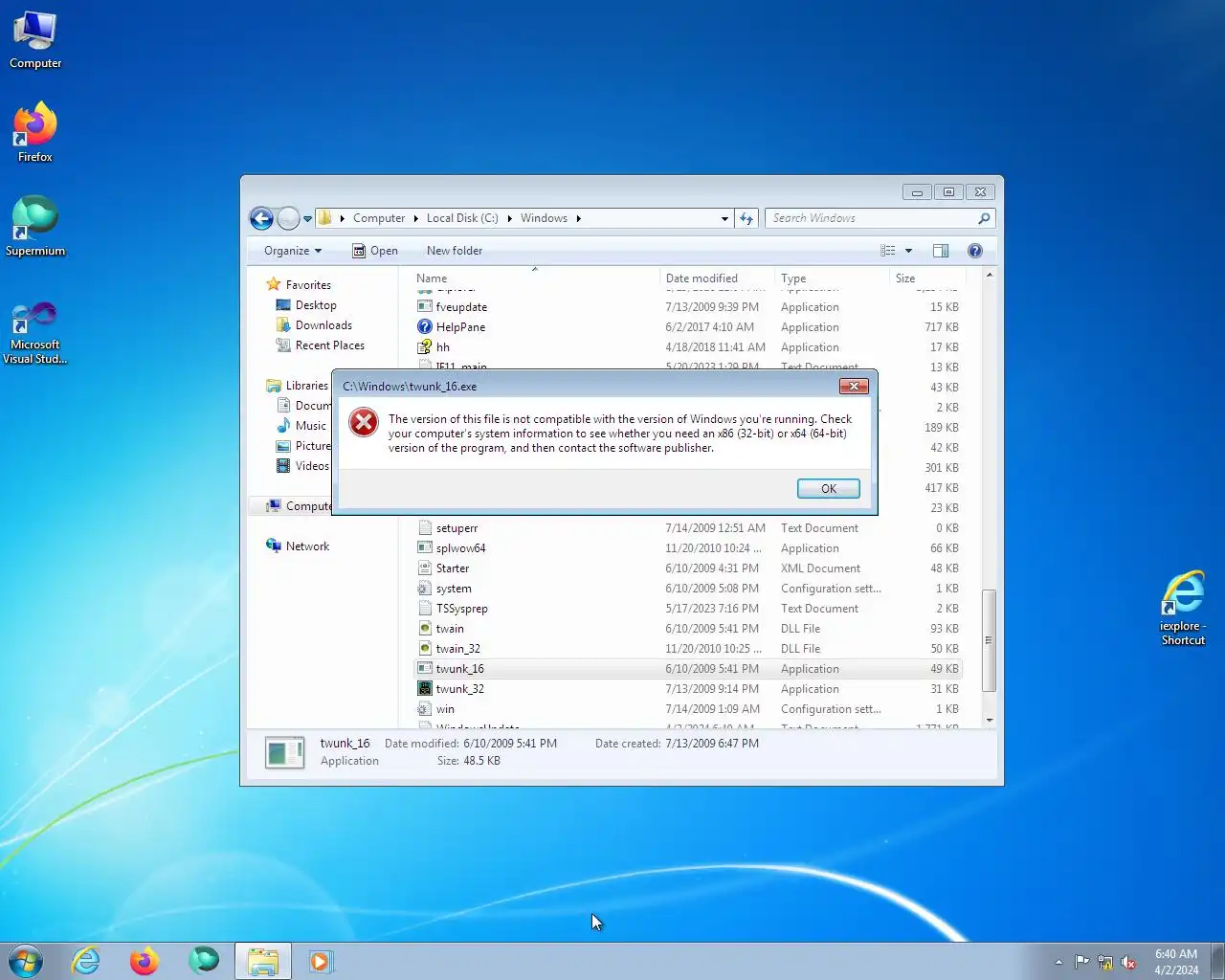
Task: Click Windows Explorer taskbar button
Action: [x=263, y=961]
